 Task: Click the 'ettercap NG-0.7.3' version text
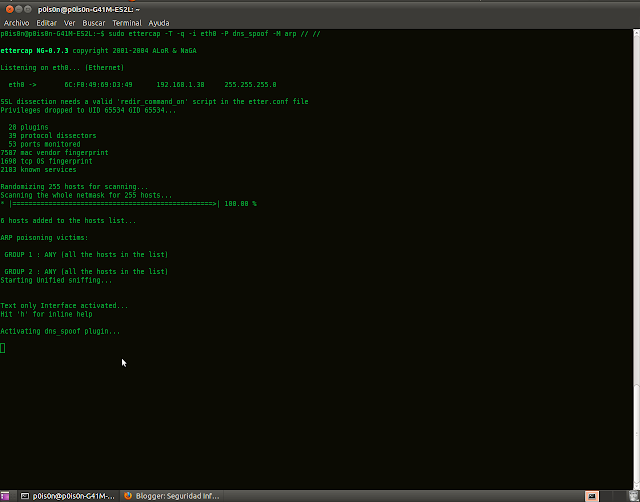pos(34,51)
